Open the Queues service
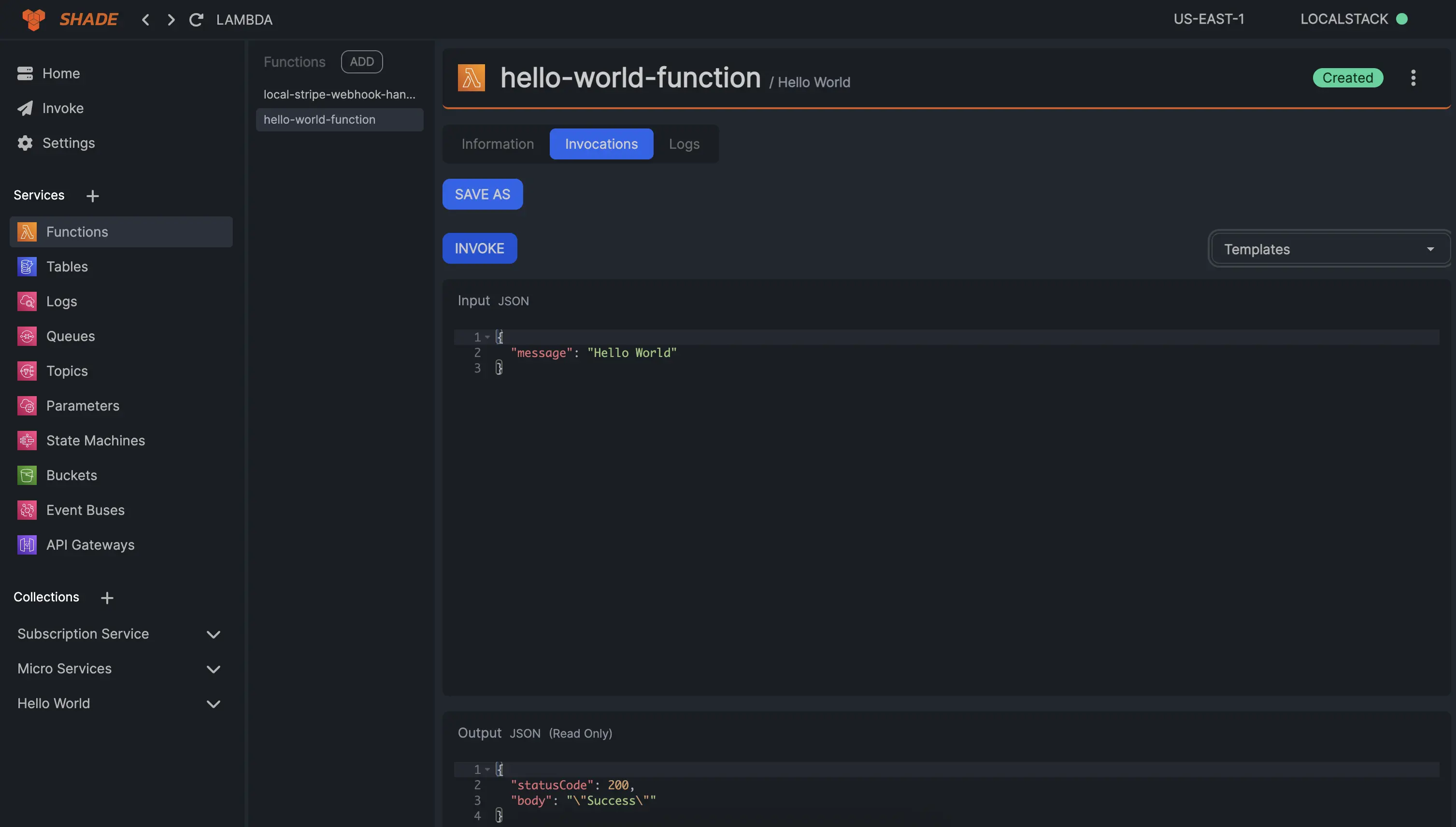The width and height of the screenshot is (1456, 827). (x=121, y=336)
